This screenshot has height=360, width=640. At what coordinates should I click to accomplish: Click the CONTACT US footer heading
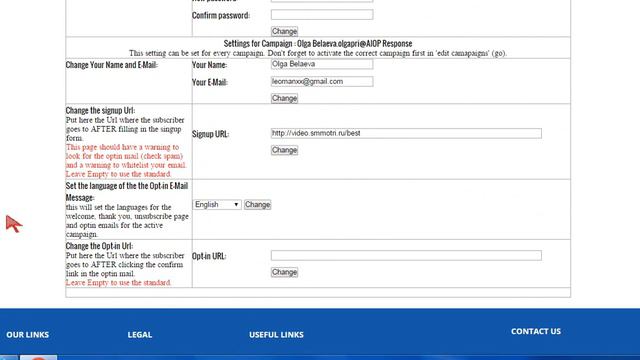[536, 331]
